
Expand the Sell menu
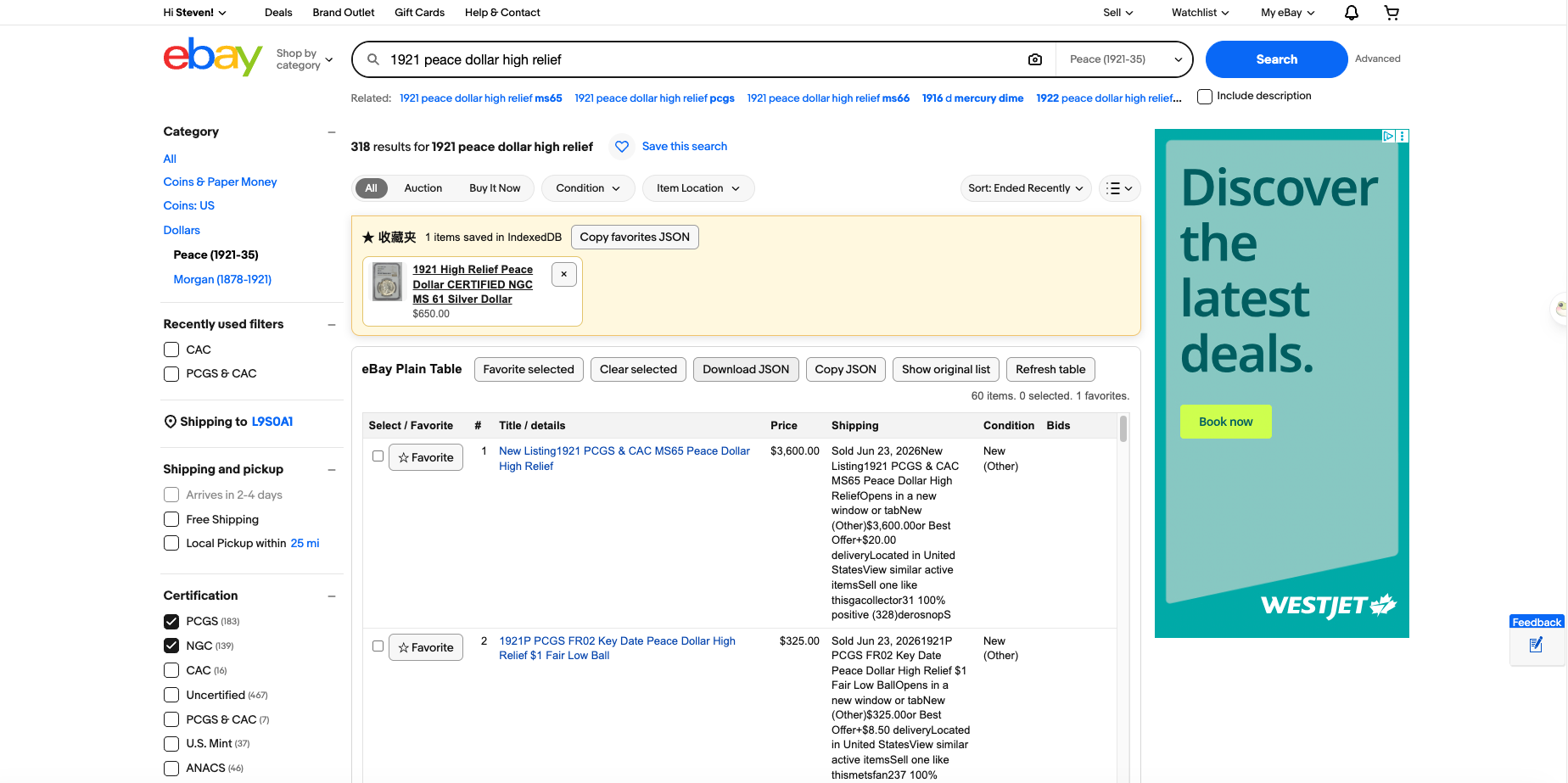click(x=1118, y=13)
